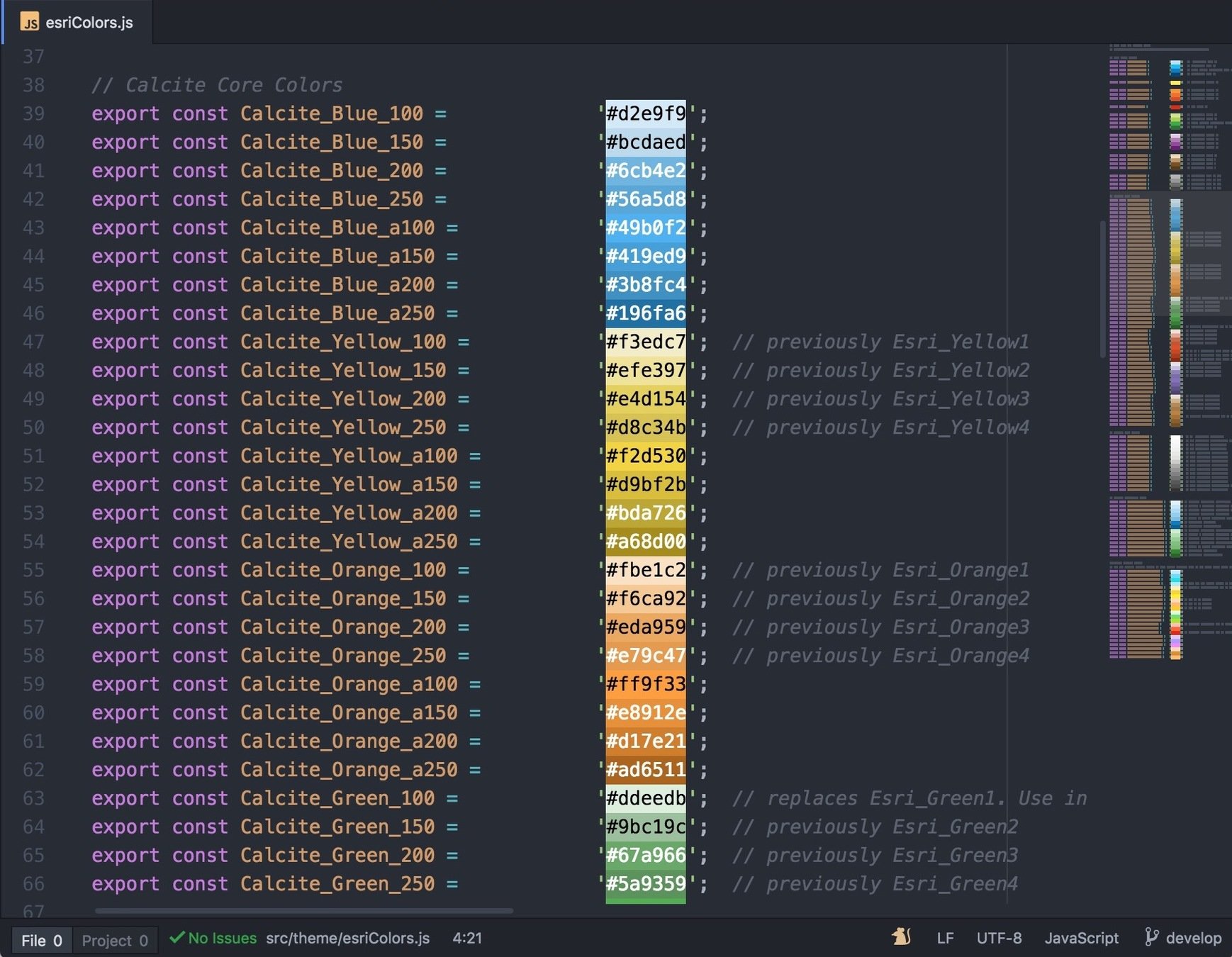This screenshot has height=957, width=1232.
Task: Select the esriColors.js editor tab
Action: coord(77,22)
